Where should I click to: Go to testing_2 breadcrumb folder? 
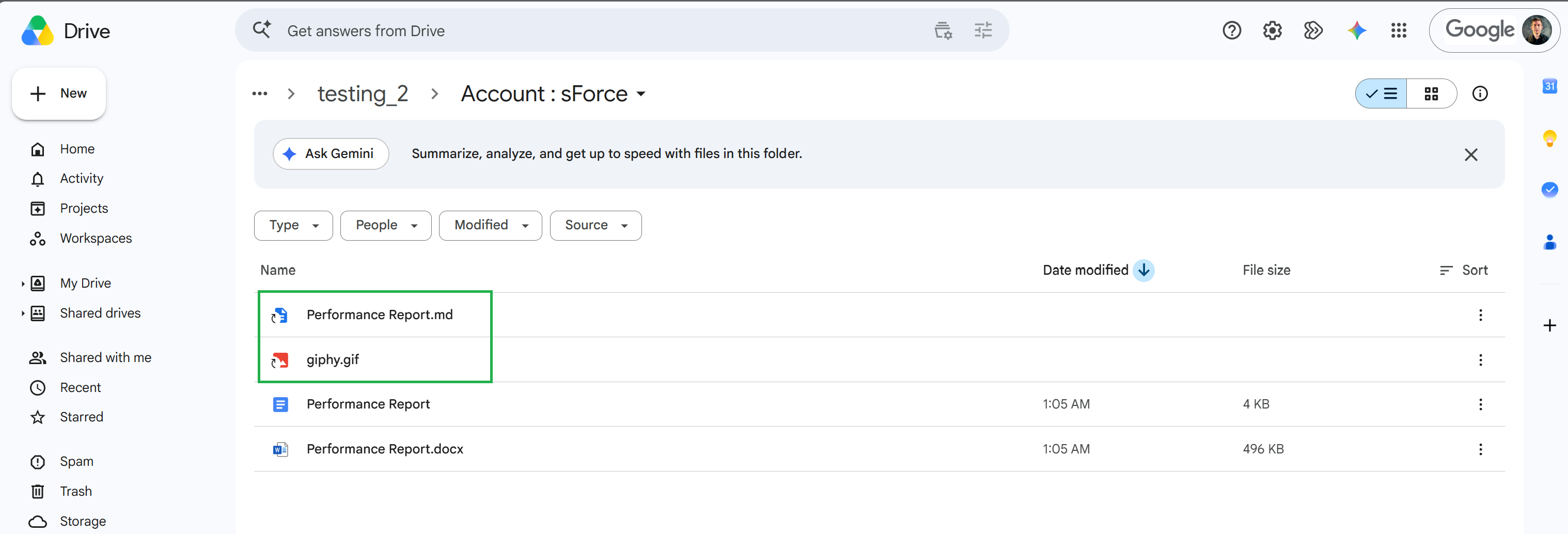pyautogui.click(x=363, y=94)
